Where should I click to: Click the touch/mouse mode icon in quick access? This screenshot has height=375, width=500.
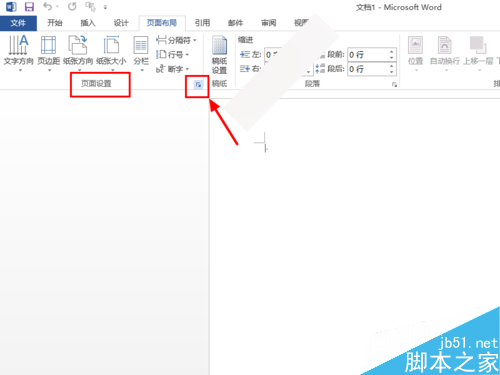[90, 7]
